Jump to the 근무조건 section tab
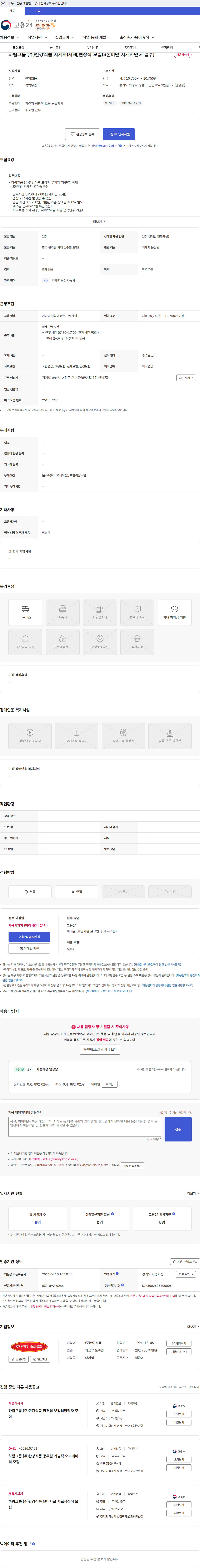Screen dimensions: 200x1568 55,47
